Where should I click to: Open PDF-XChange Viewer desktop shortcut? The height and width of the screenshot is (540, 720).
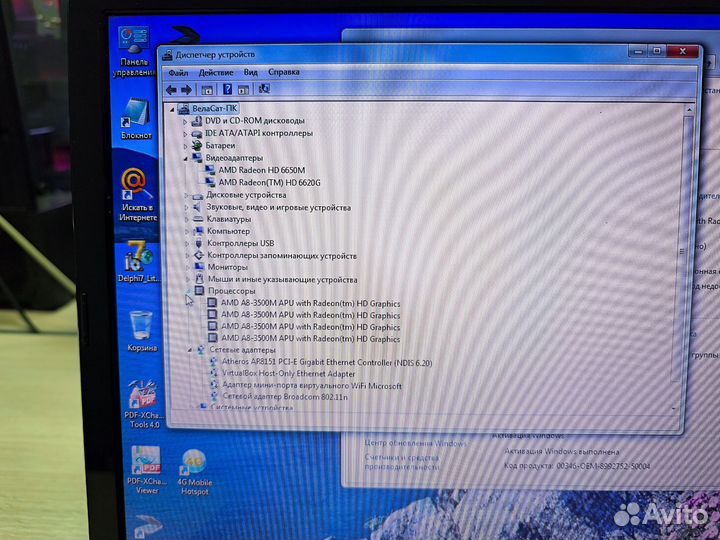[x=146, y=470]
